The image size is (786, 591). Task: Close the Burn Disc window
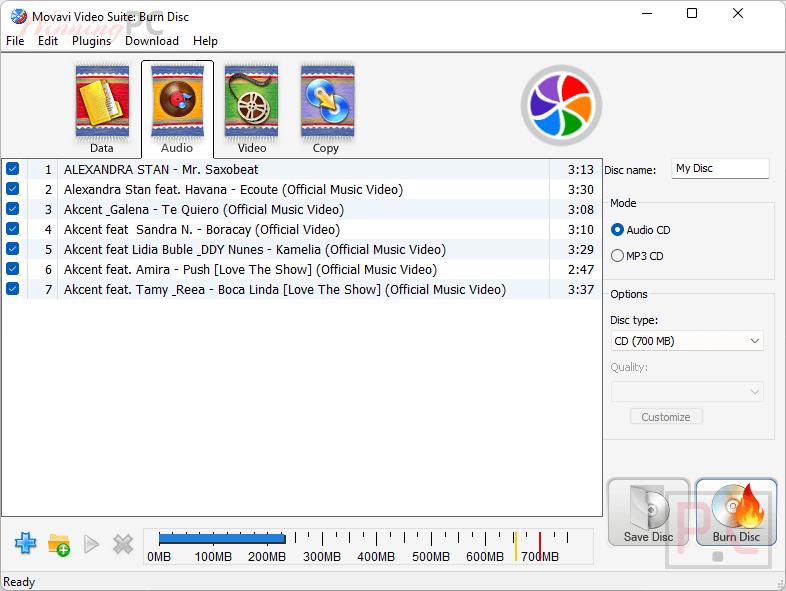tap(738, 14)
